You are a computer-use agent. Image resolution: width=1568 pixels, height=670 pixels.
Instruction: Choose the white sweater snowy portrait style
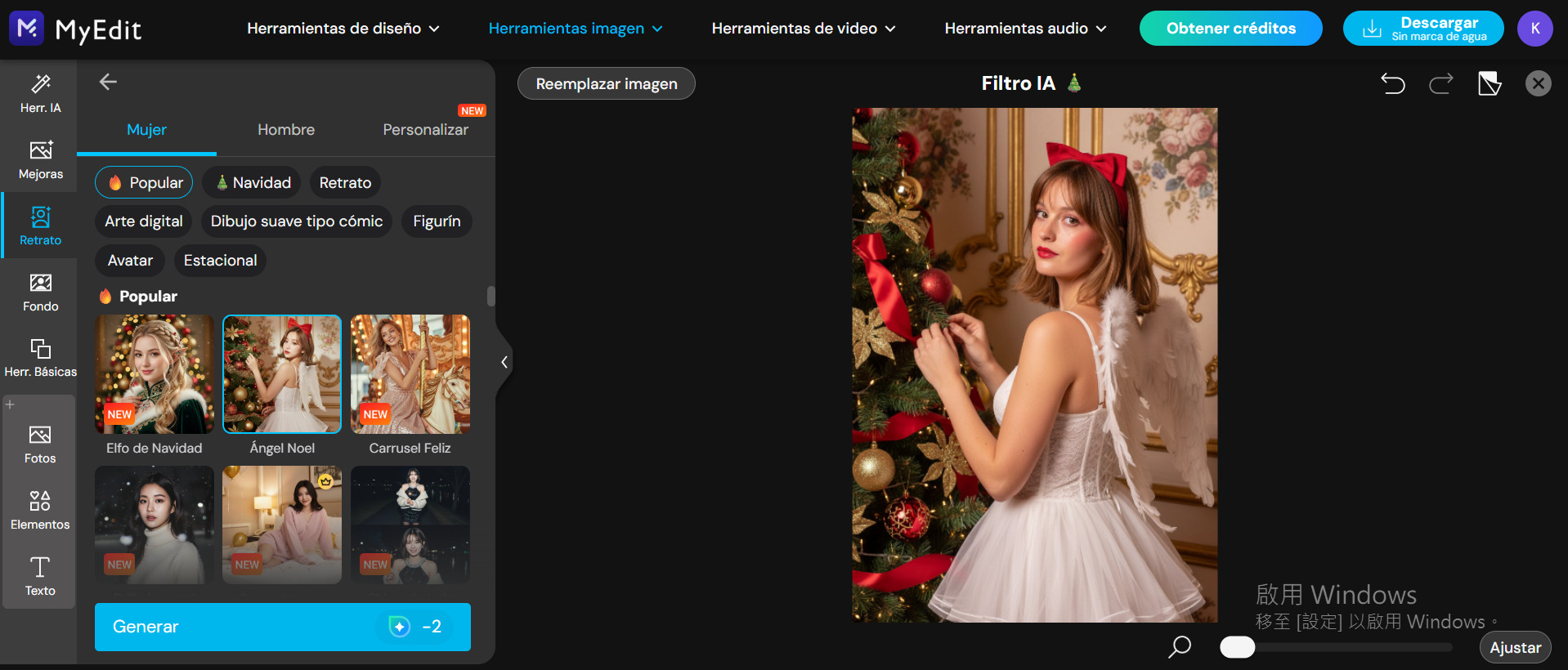coord(154,525)
